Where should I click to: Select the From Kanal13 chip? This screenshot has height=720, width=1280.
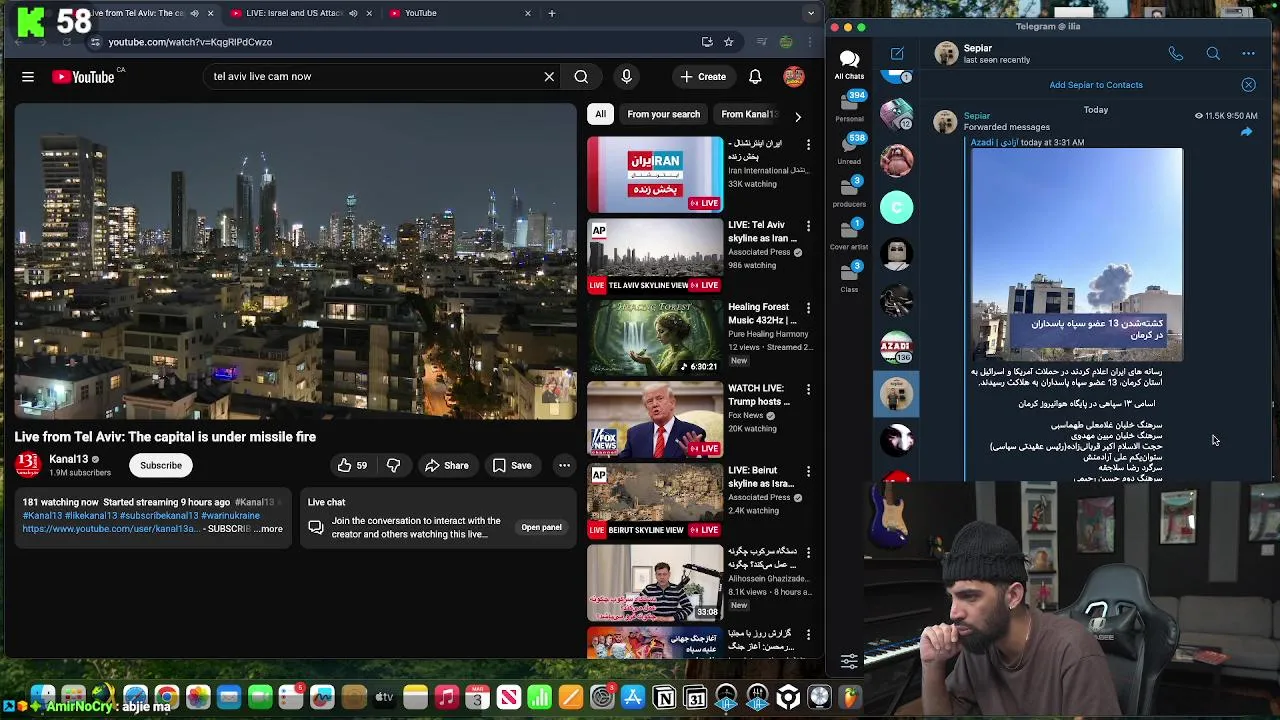pos(748,114)
